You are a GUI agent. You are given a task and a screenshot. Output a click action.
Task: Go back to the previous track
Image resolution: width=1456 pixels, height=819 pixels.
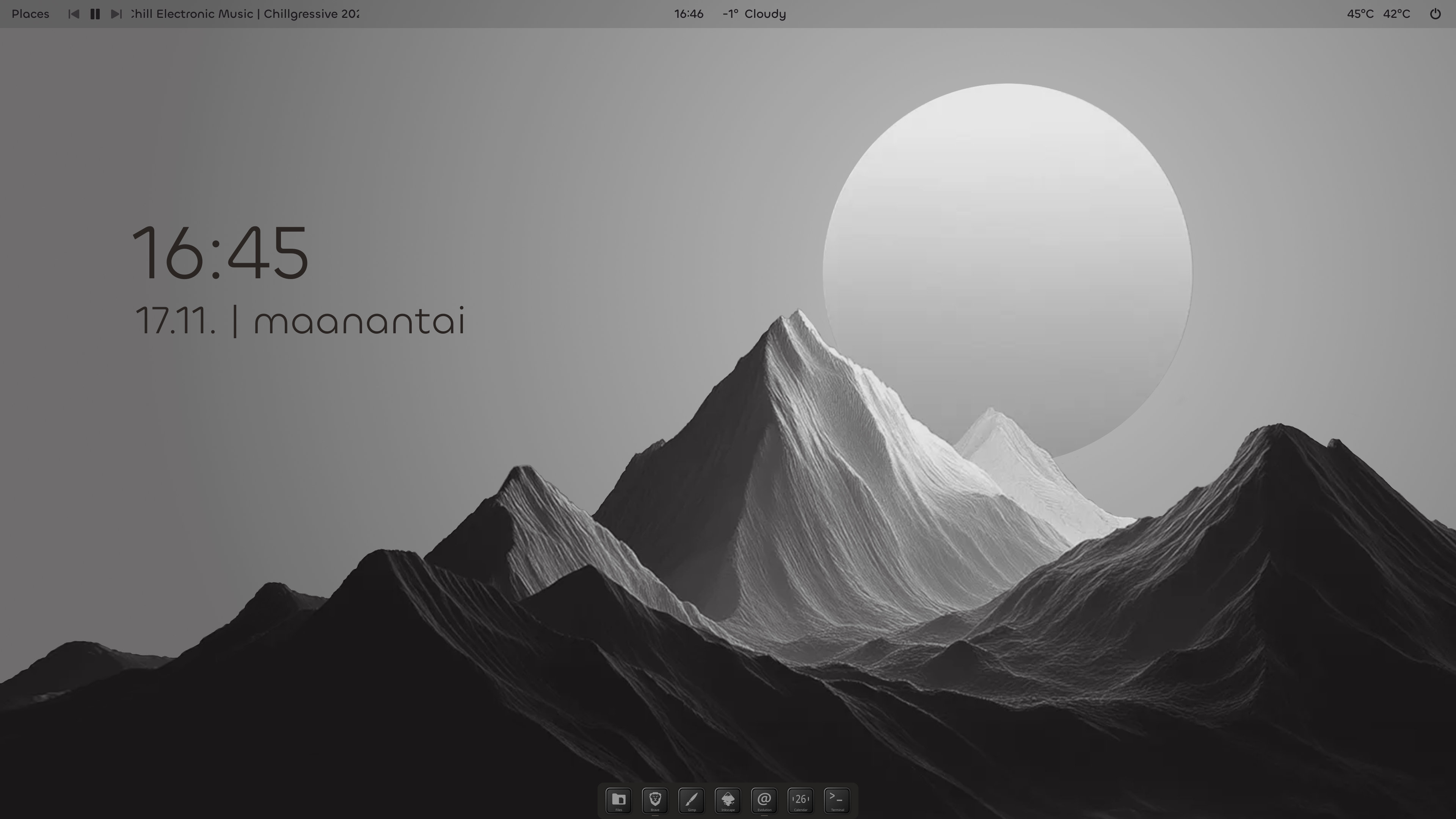74,14
